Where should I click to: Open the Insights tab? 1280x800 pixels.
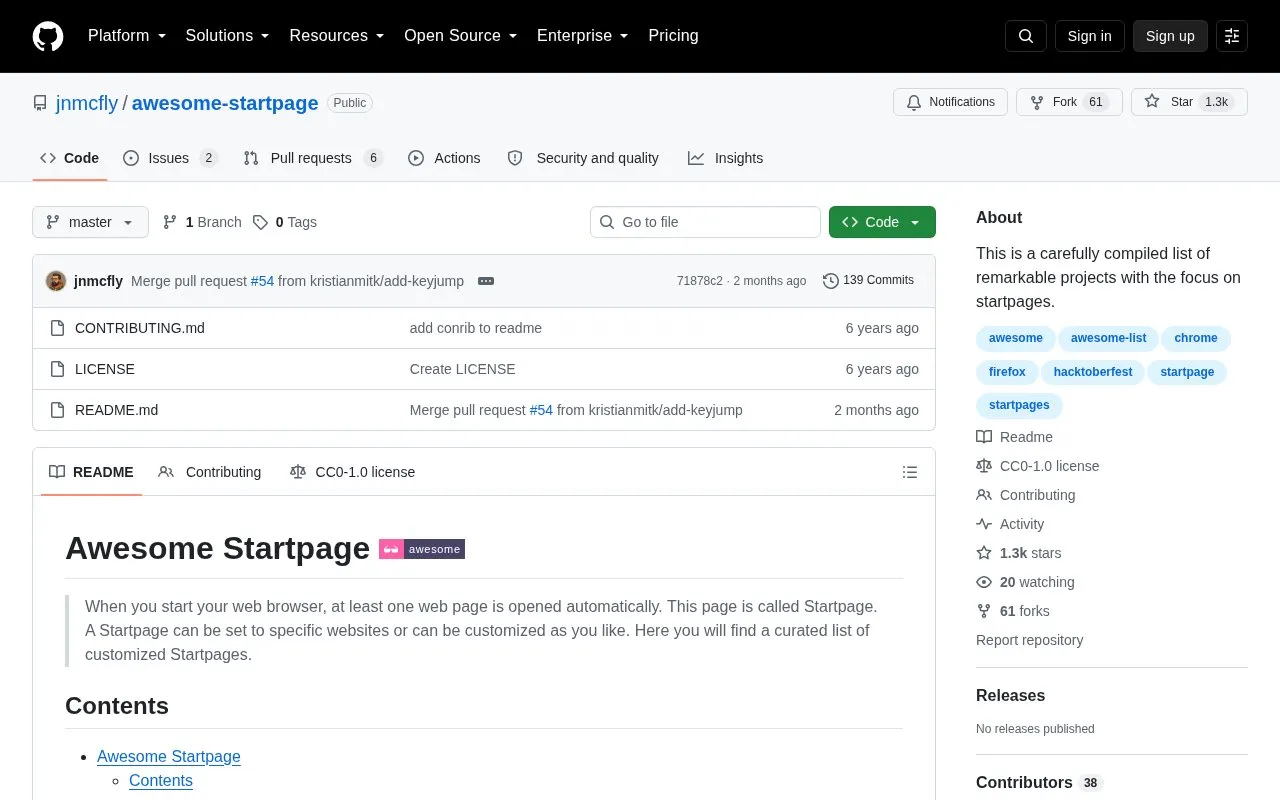[x=725, y=158]
